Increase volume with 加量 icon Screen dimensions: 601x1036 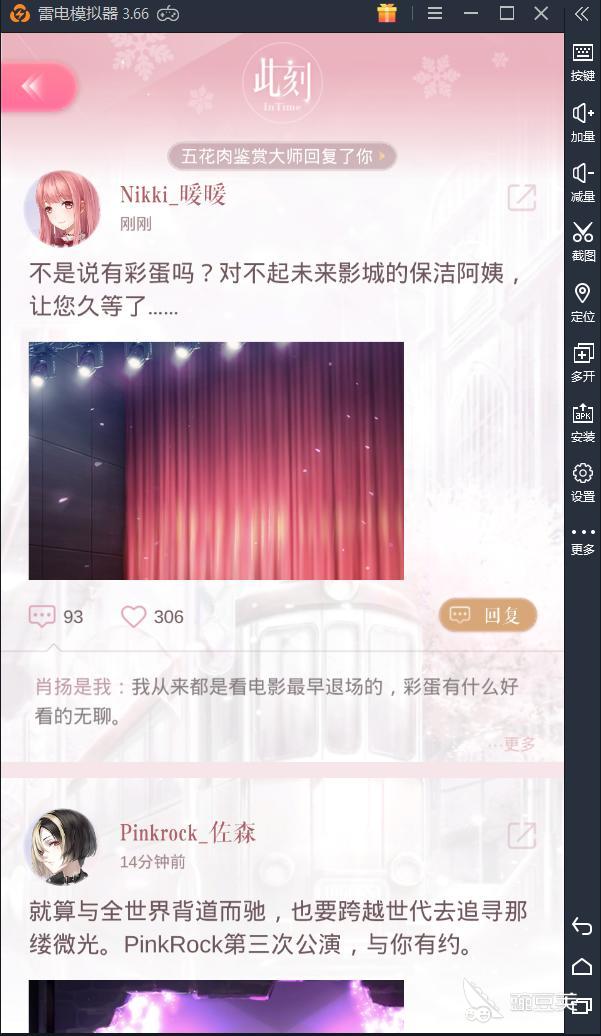click(x=583, y=124)
